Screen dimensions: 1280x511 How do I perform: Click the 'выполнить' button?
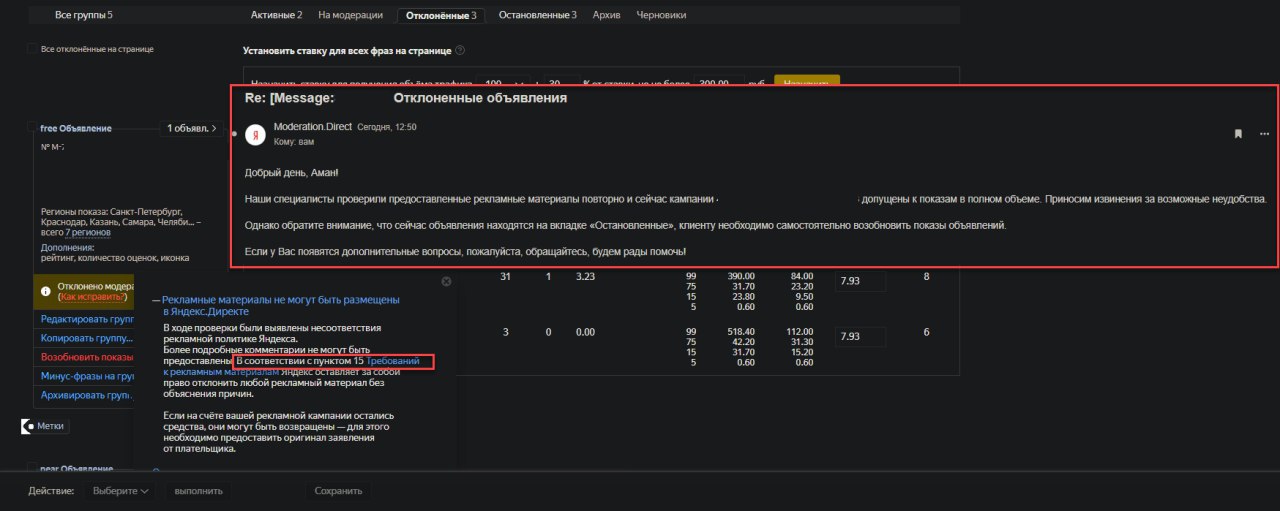[199, 491]
